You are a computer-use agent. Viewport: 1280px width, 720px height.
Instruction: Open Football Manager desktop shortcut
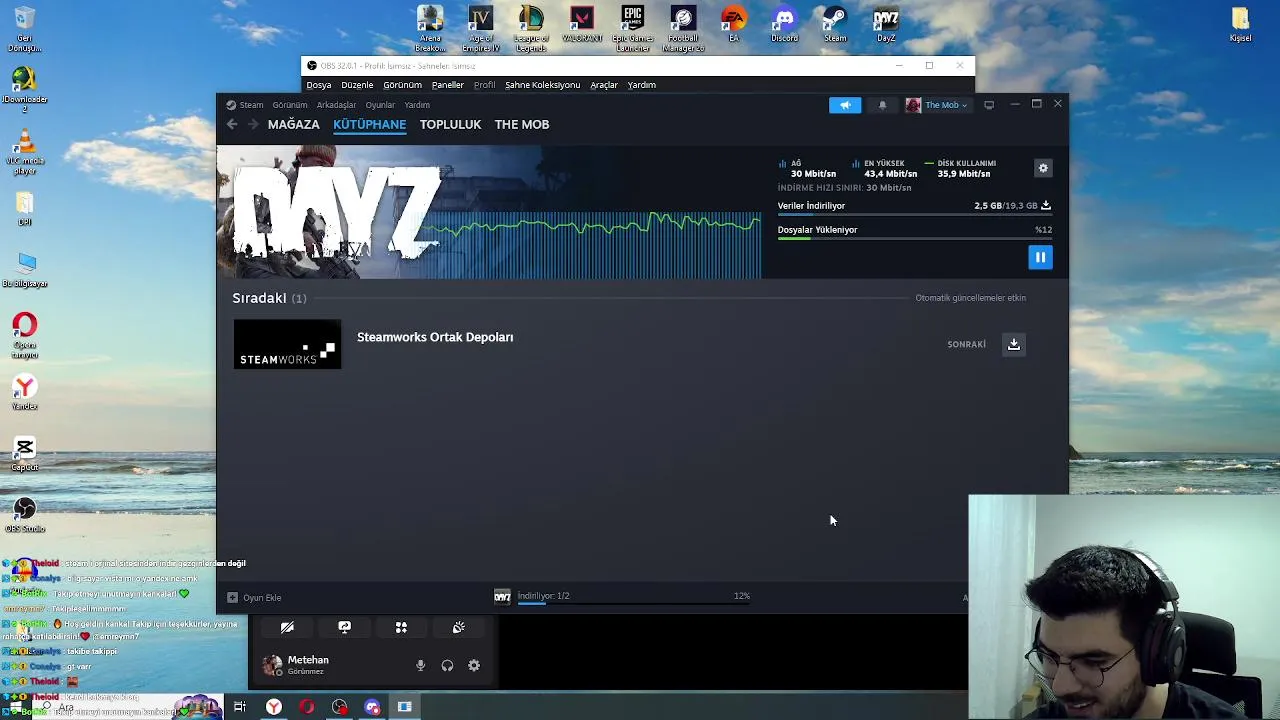click(x=684, y=29)
